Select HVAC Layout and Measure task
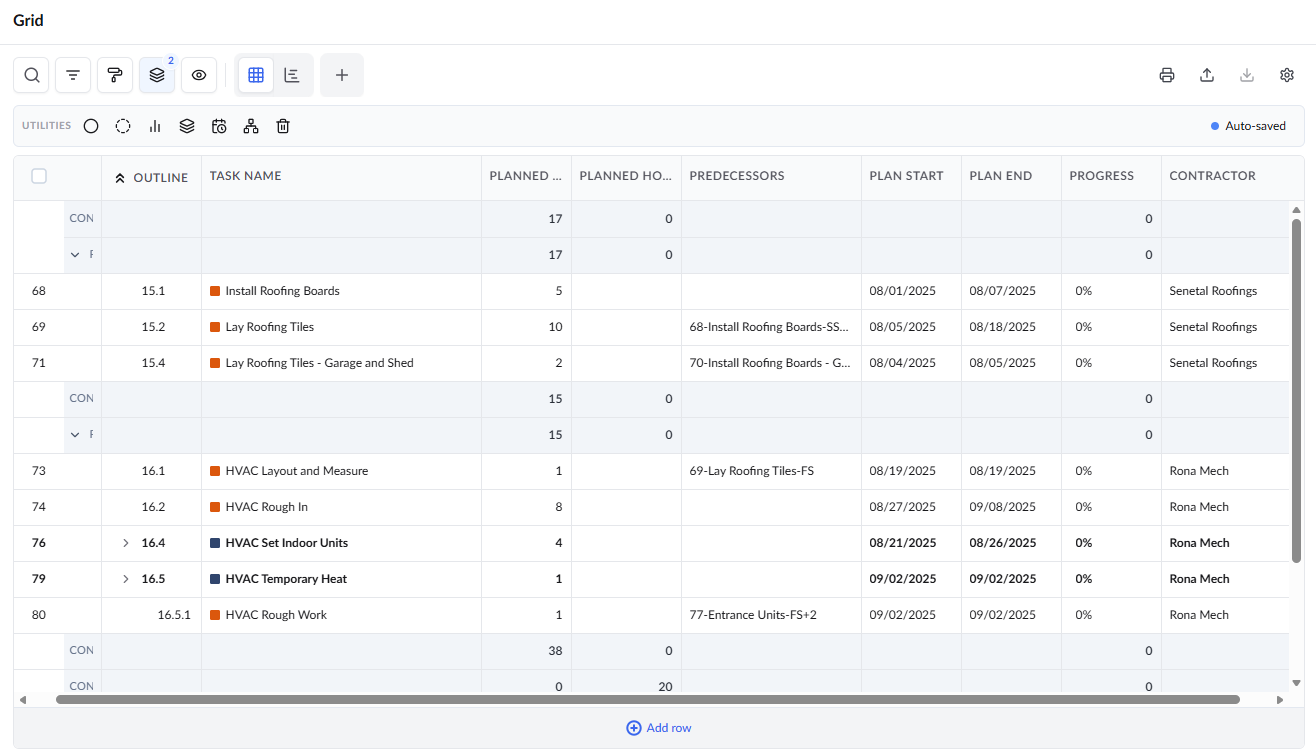Screen dimensions: 1316x755 (x=297, y=471)
